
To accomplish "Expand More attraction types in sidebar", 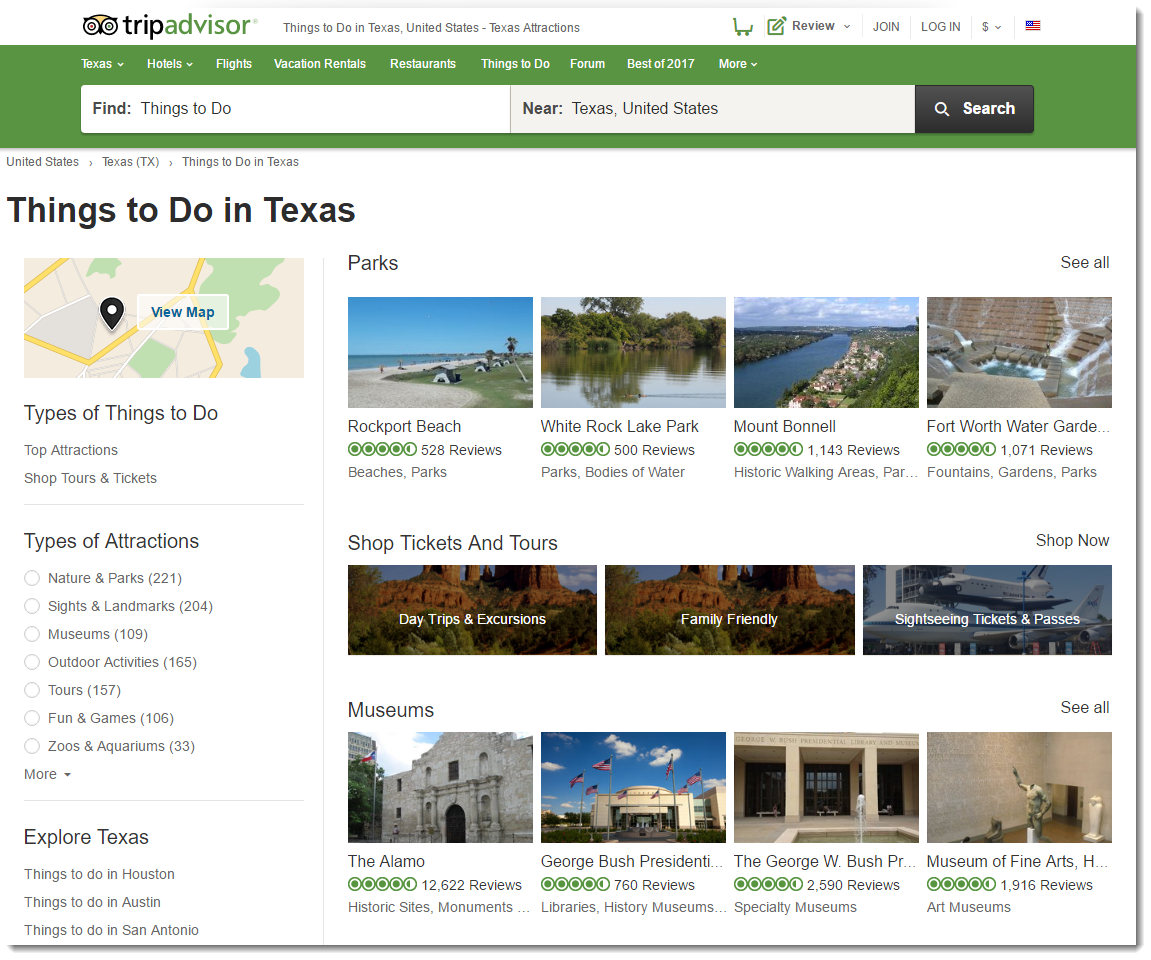I will (48, 774).
